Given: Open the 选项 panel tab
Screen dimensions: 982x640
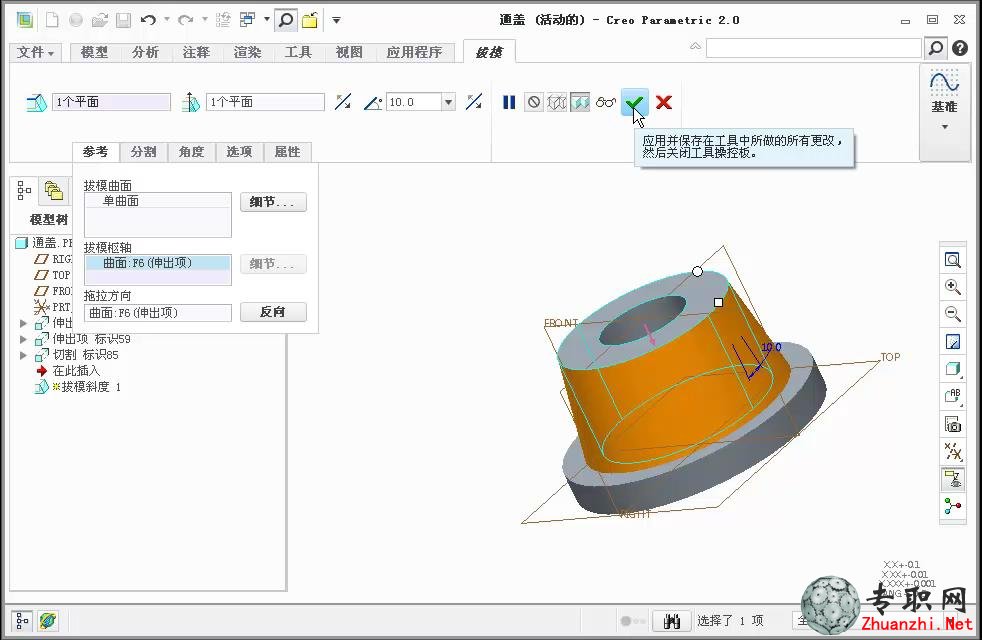Looking at the screenshot, I should pos(239,152).
